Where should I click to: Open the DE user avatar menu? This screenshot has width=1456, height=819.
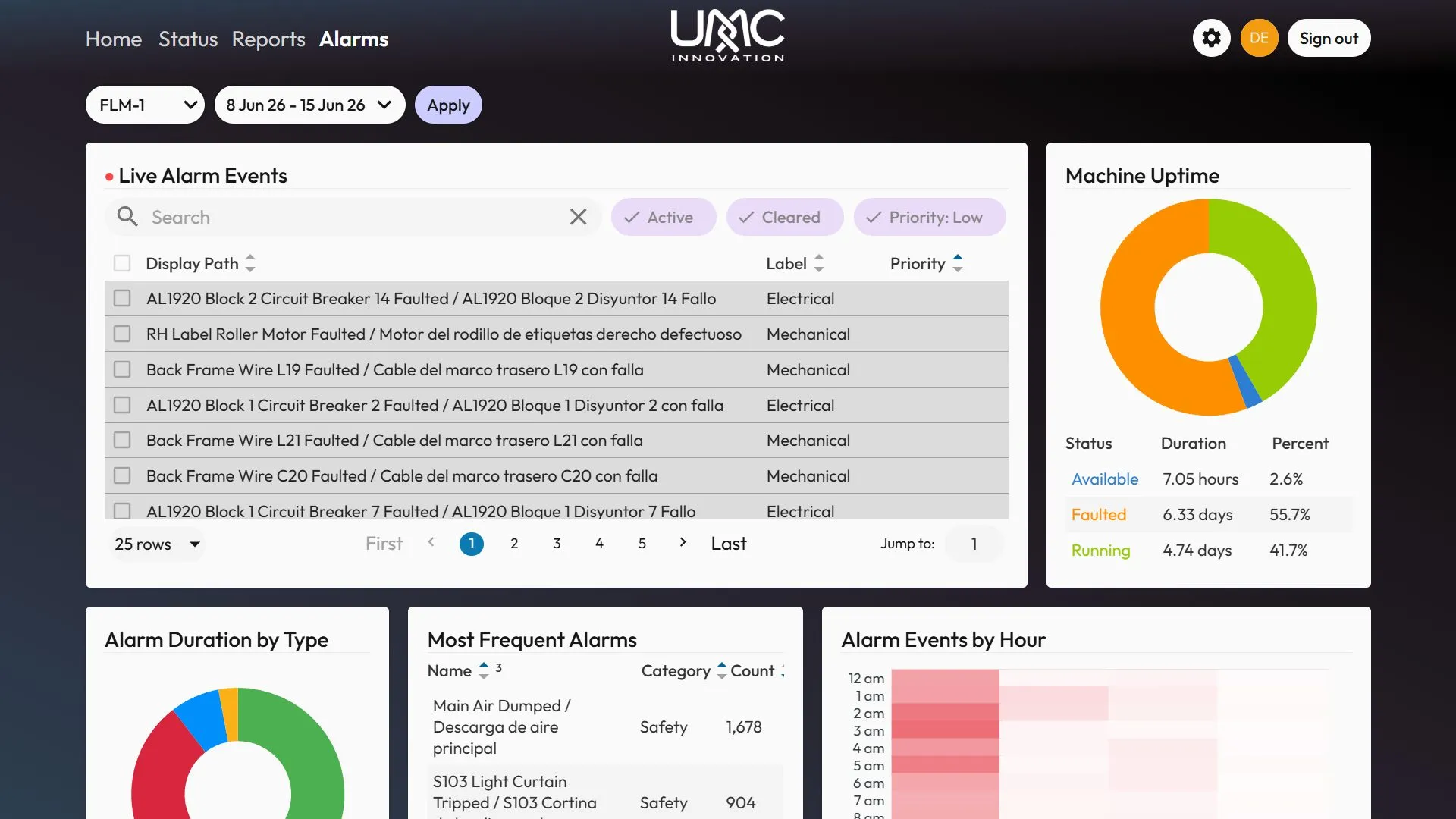pos(1259,39)
